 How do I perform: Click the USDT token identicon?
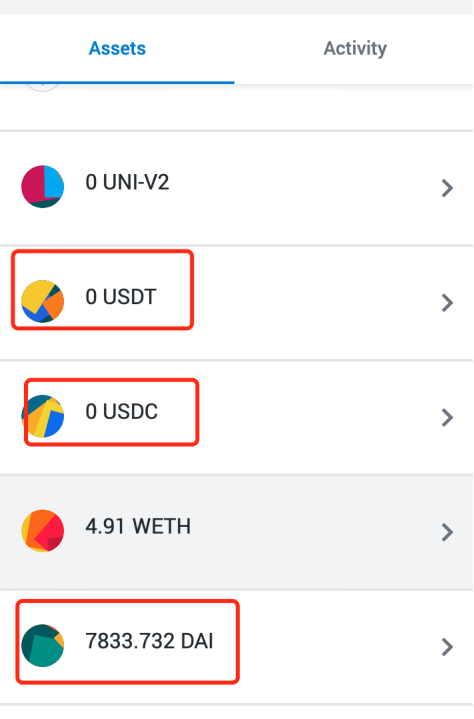point(43,301)
